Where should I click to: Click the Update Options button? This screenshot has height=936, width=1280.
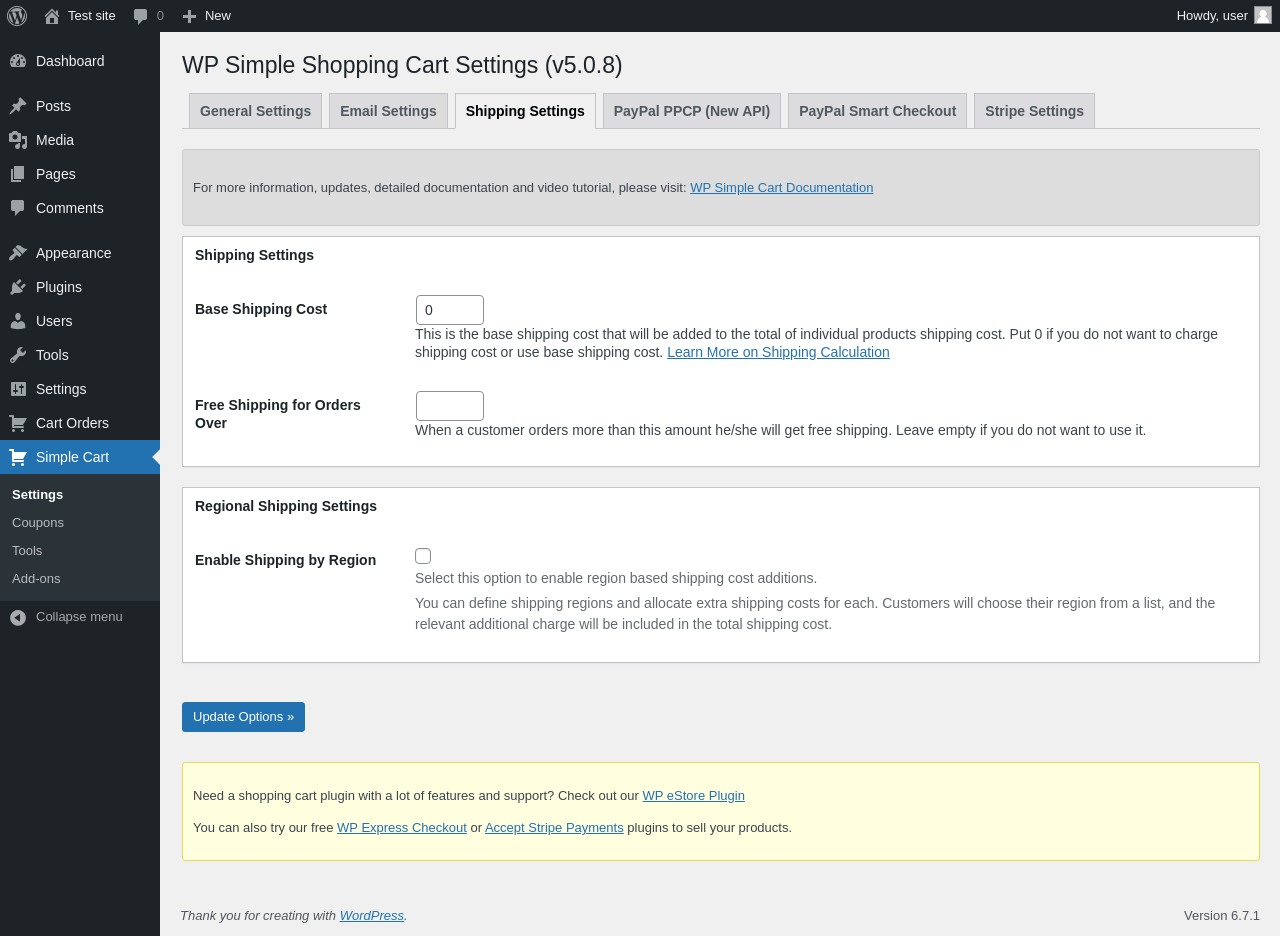pos(243,717)
